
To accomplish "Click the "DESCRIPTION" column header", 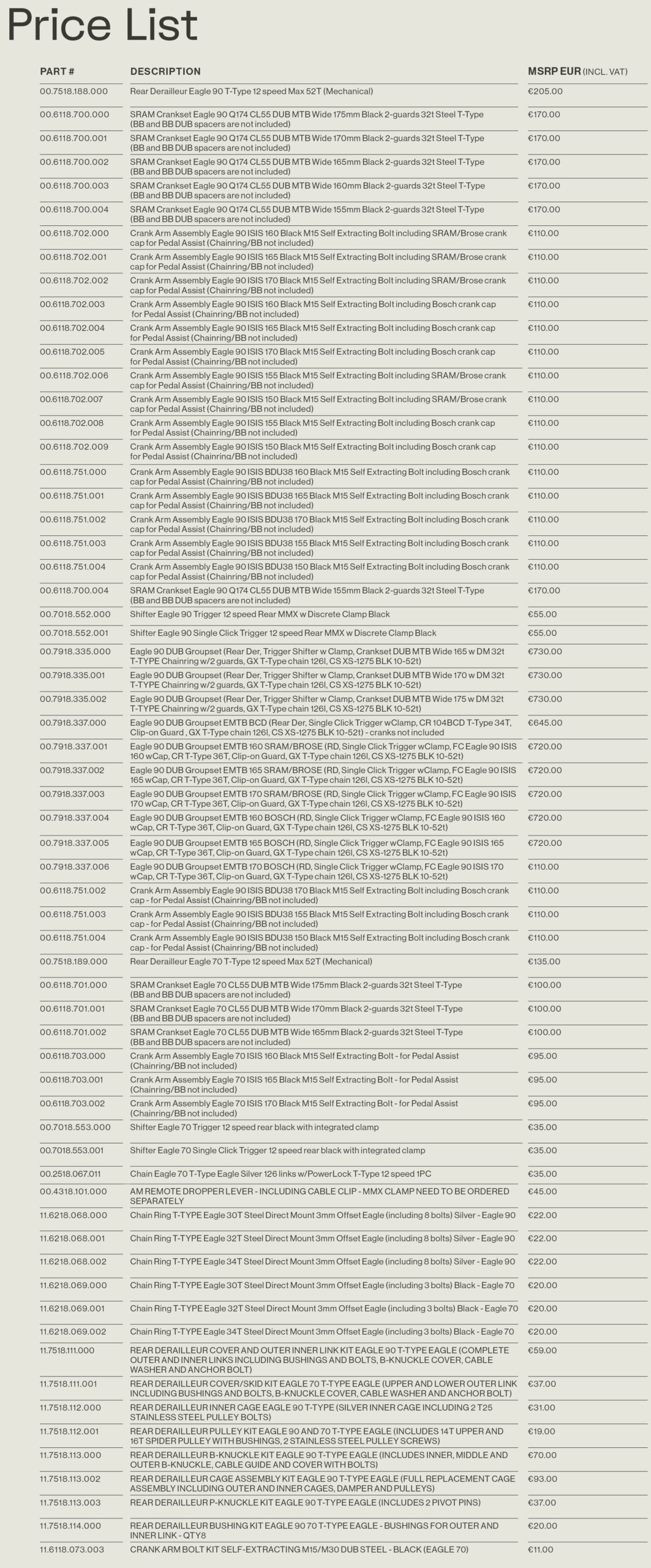I will pyautogui.click(x=165, y=72).
